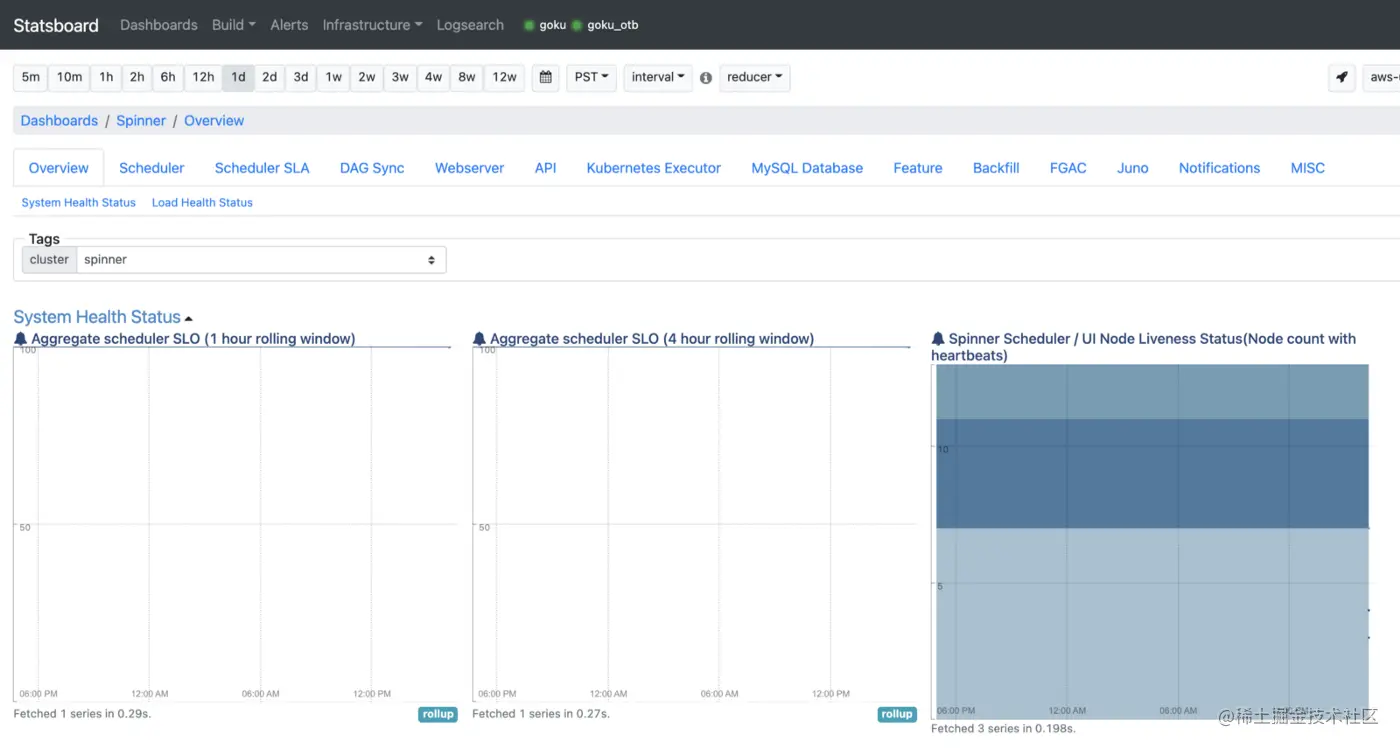Click the Statsboard brand logo
Image resolution: width=1400 pixels, height=748 pixels.
click(56, 25)
